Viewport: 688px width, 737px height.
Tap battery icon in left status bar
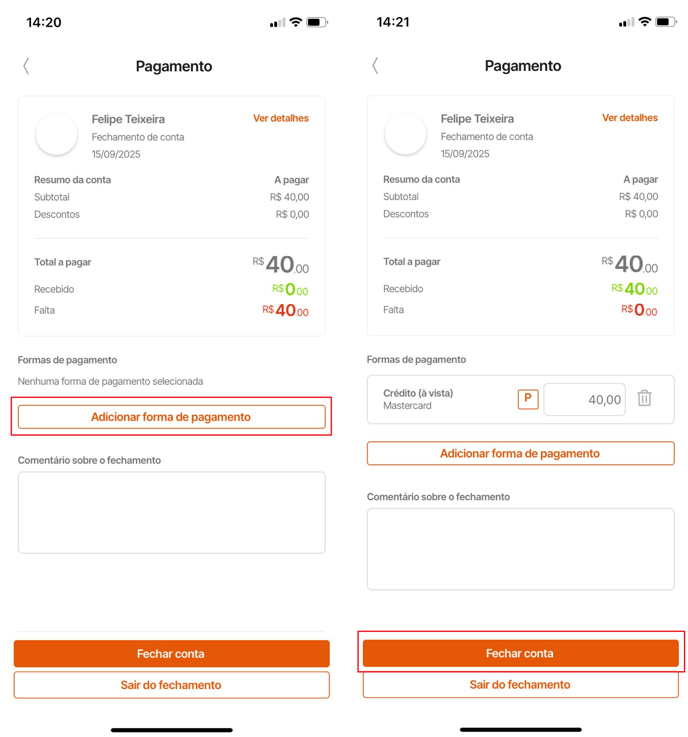point(317,22)
